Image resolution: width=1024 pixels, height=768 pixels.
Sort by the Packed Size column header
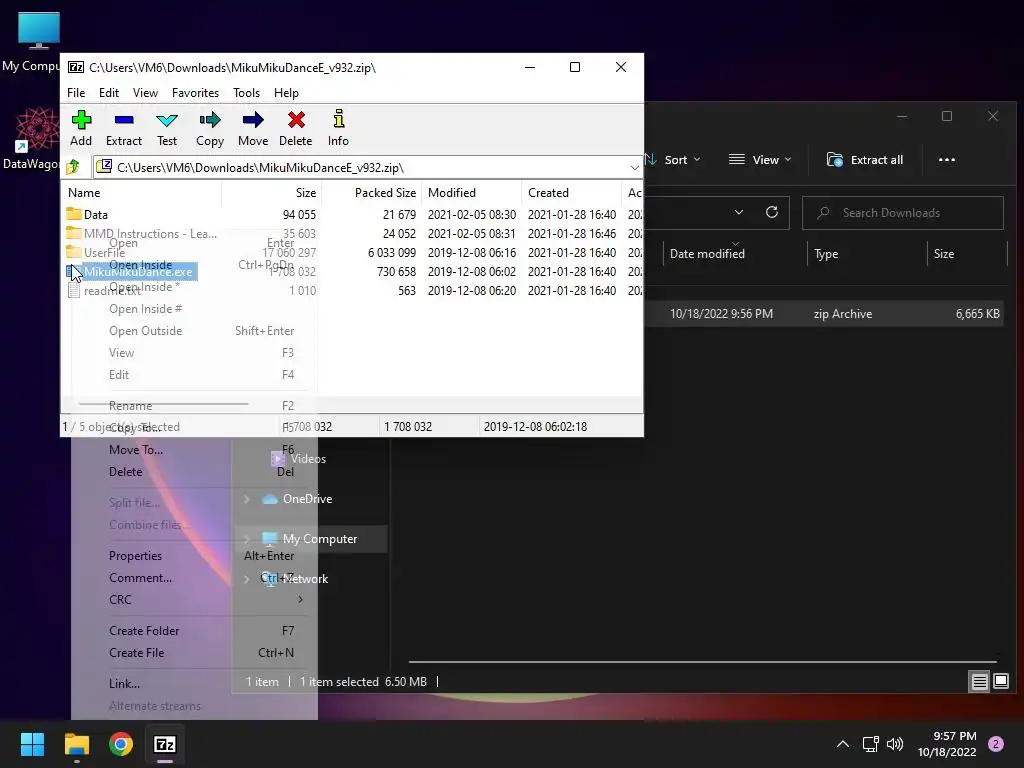[371, 193]
